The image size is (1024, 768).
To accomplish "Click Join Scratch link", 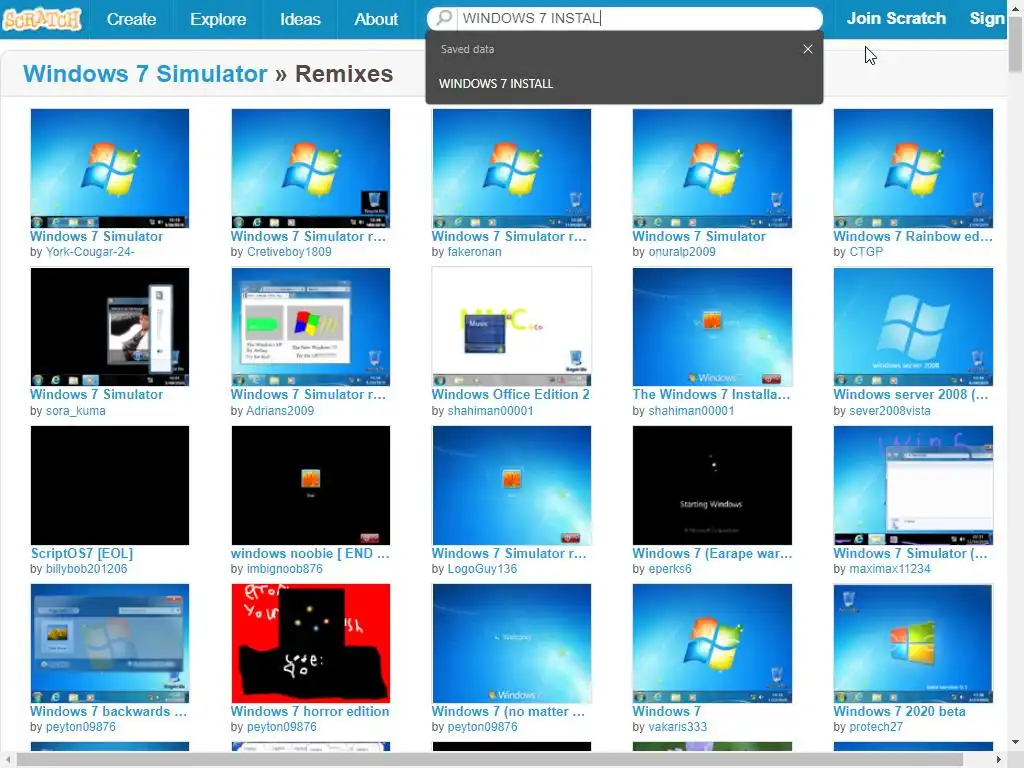I will tap(896, 18).
